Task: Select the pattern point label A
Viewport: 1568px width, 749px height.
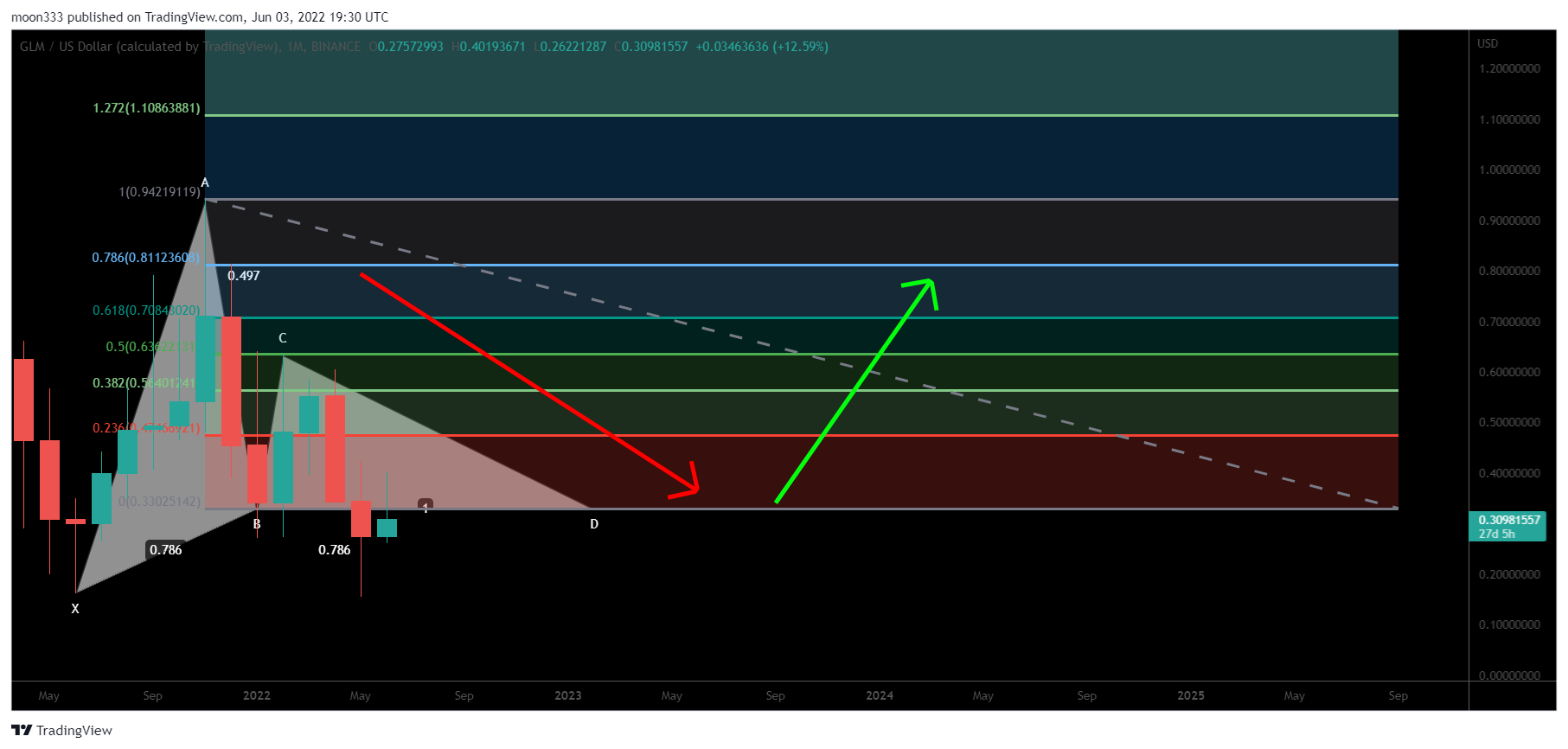Action: click(205, 182)
